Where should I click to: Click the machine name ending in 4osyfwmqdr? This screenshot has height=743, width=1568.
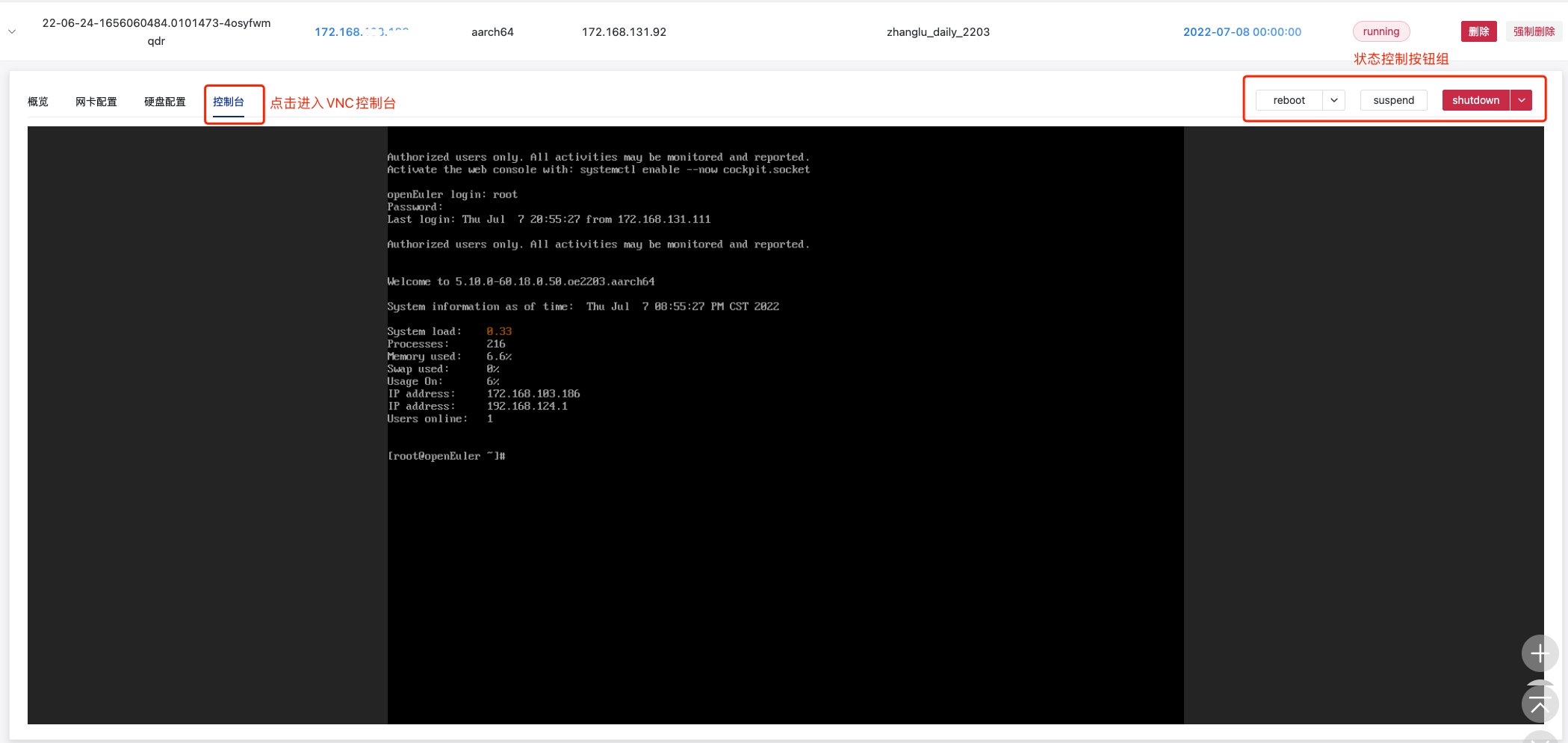click(x=156, y=32)
